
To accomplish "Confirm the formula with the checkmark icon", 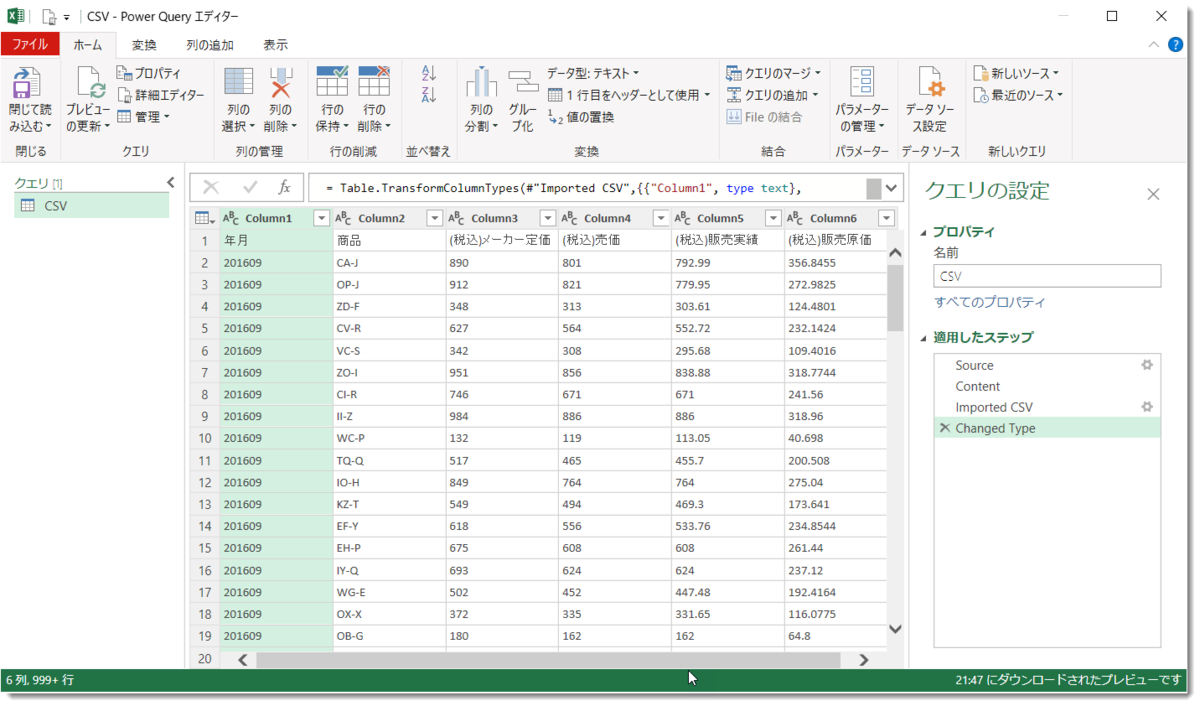I will point(250,187).
